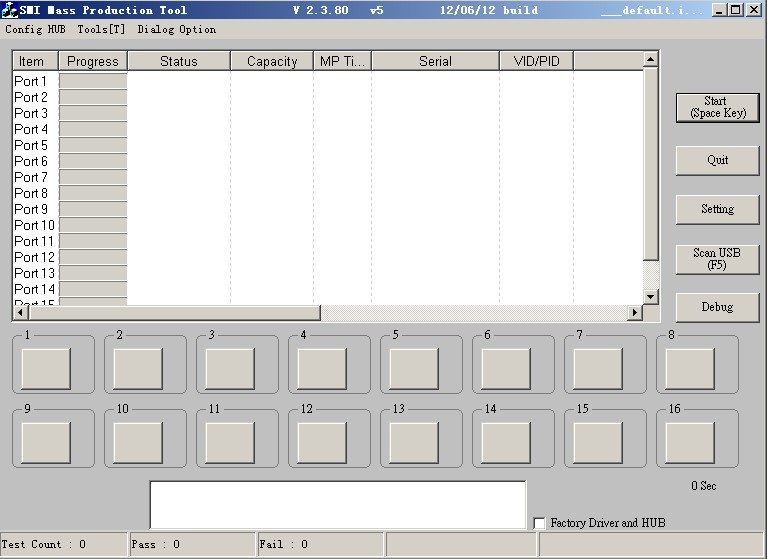Screen dimensions: 767x559
Task: Select the Port 13 row
Action: (328, 273)
